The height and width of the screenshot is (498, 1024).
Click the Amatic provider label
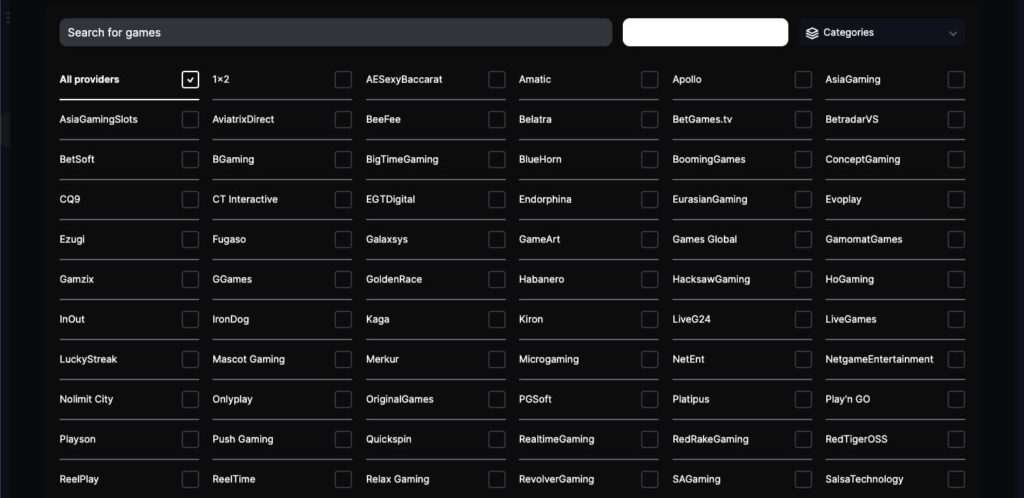[x=535, y=79]
